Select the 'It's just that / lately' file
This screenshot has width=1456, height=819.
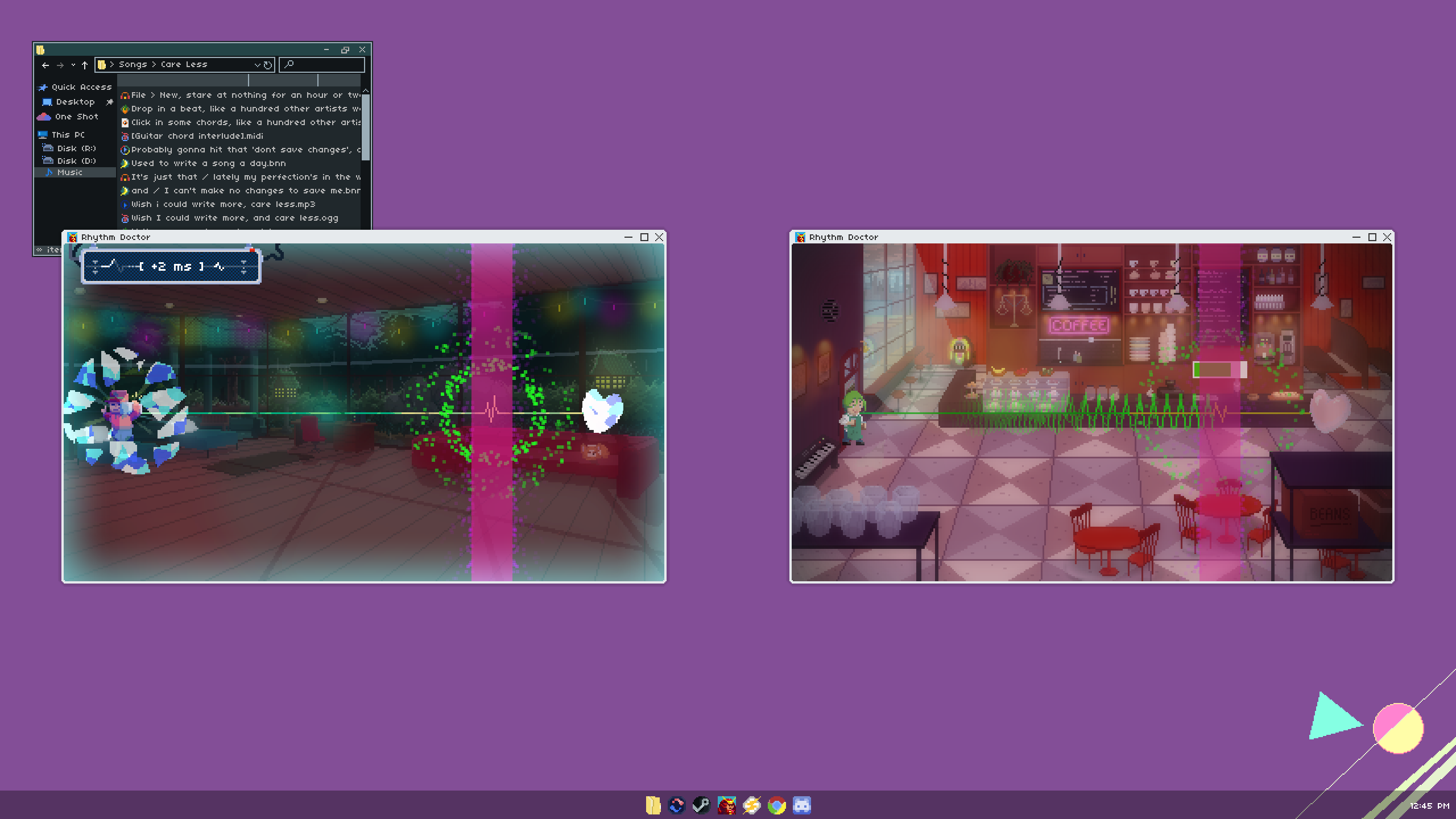pyautogui.click(x=241, y=177)
